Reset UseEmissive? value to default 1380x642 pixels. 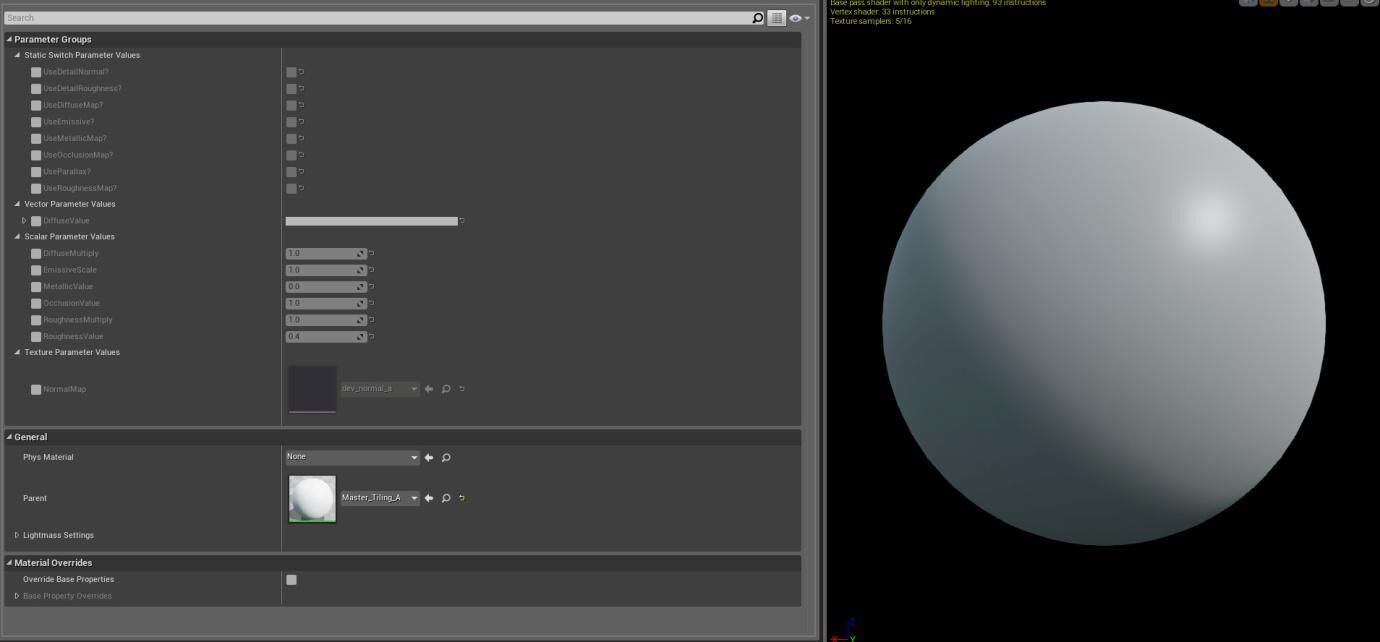pyautogui.click(x=301, y=122)
